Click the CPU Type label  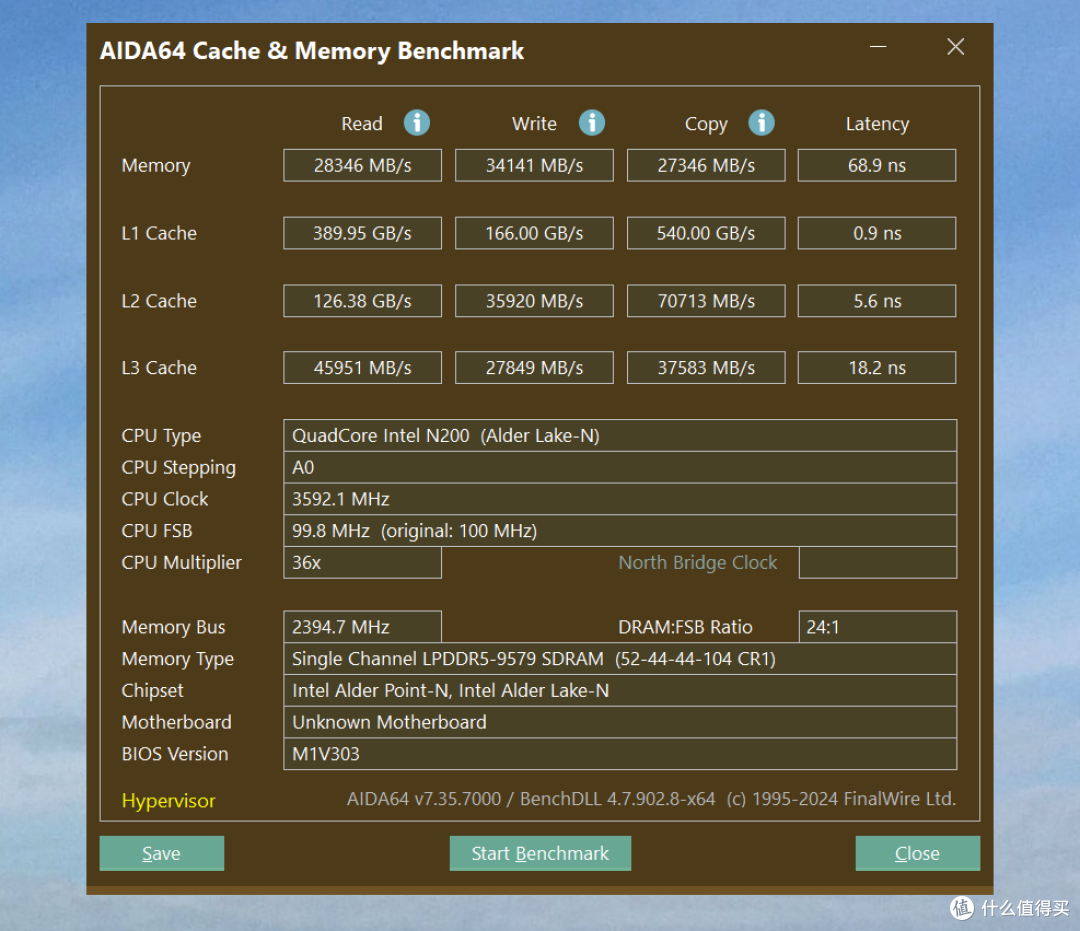pyautogui.click(x=161, y=437)
